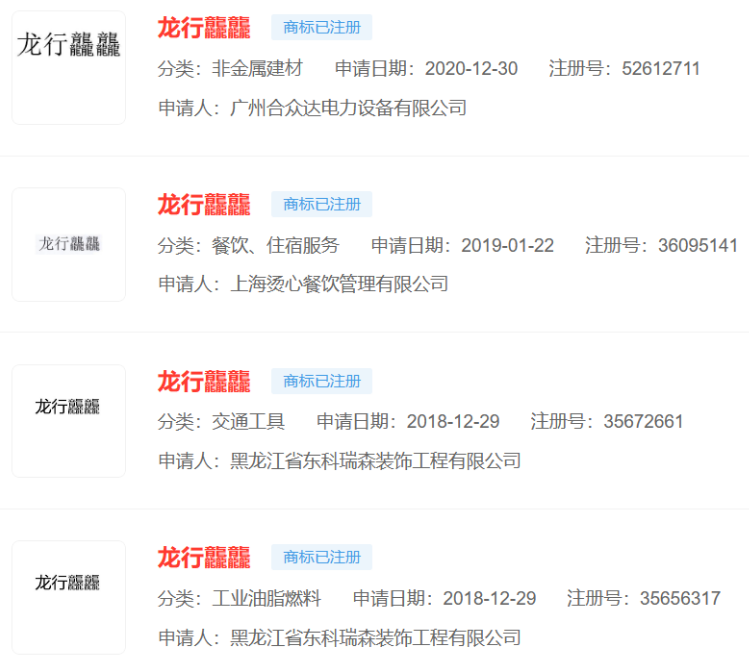This screenshot has height=664, width=749.
Task: Click registration number 52612711
Action: click(x=661, y=69)
